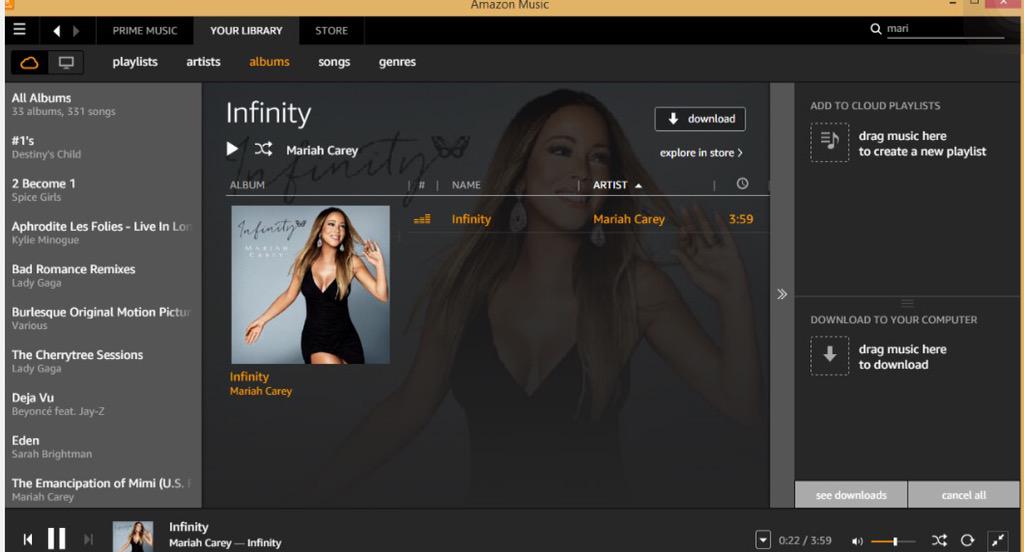Switch to cloud library view icon
1024x552 pixels.
(29, 63)
